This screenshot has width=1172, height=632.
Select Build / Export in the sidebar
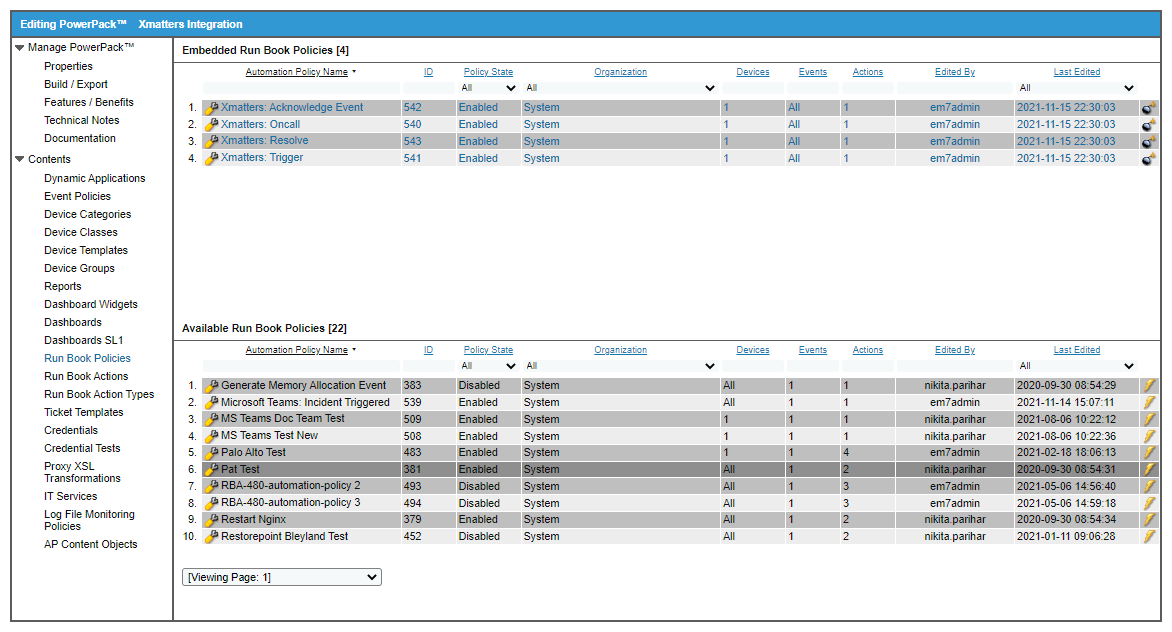point(76,84)
